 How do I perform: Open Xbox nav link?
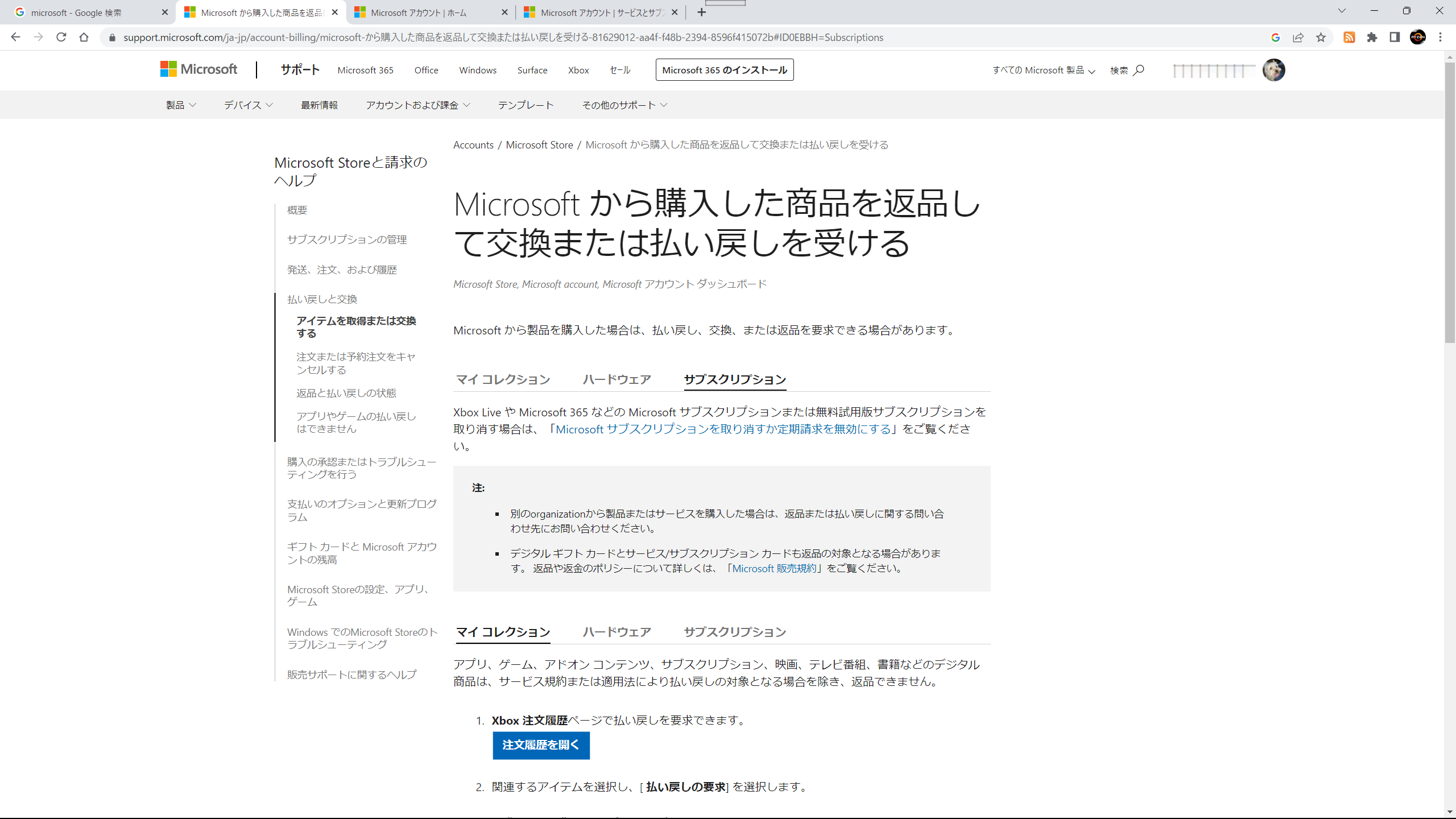pyautogui.click(x=578, y=71)
